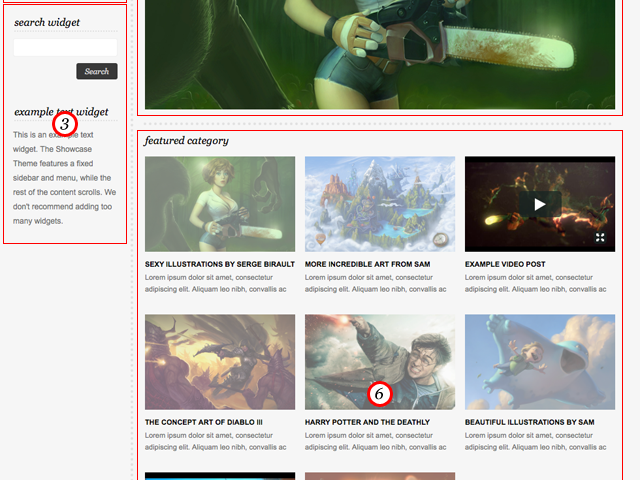
Task: Click the 'featured category' heading
Action: 186,140
